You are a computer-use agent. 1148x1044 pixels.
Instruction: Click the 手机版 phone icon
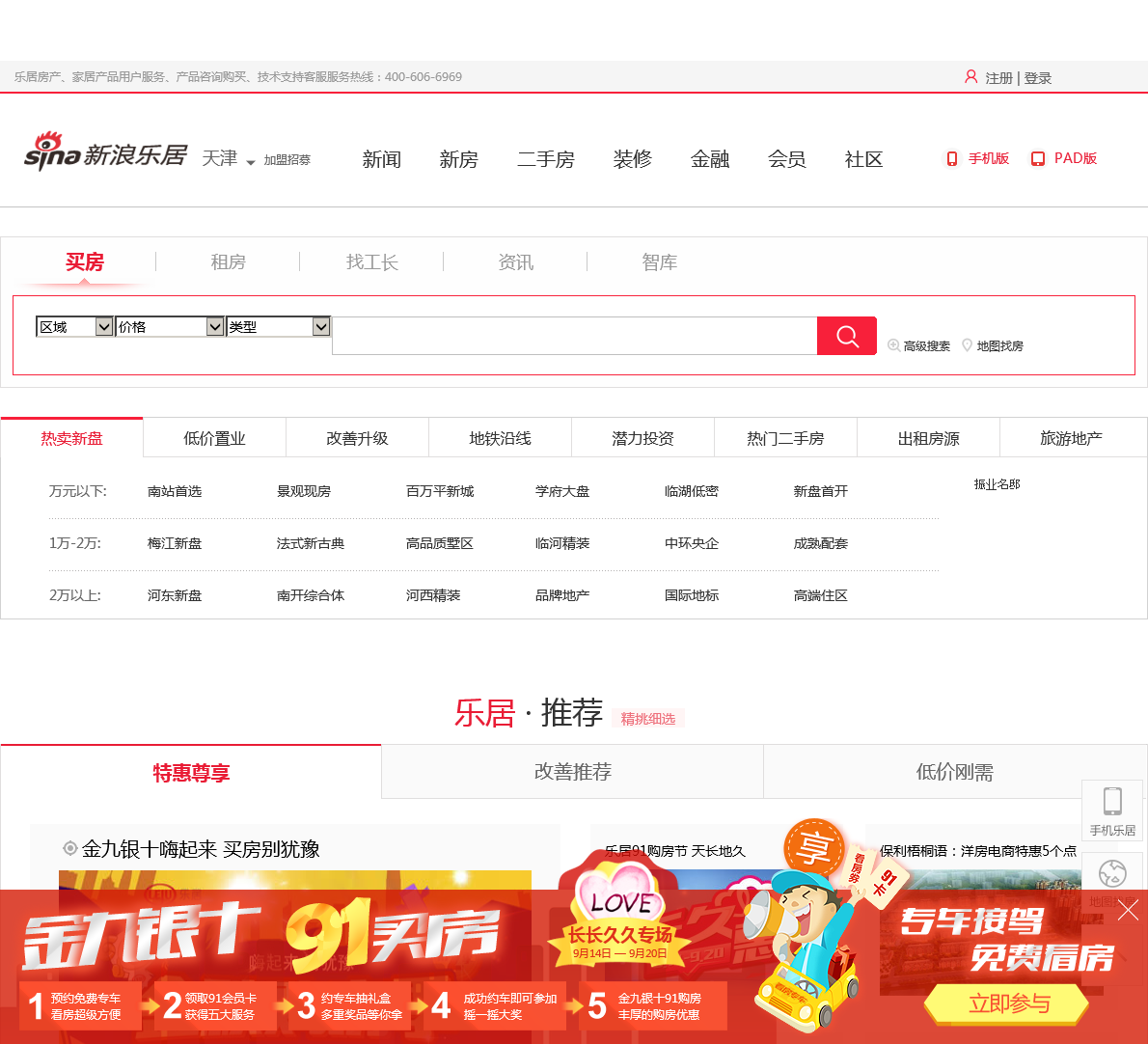[x=952, y=159]
